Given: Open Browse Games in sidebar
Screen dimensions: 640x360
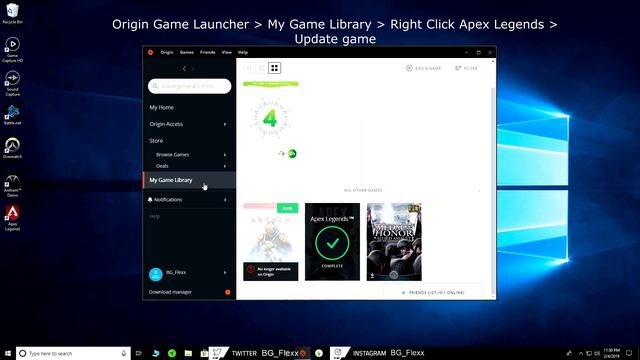Looking at the screenshot, I should (x=173, y=155).
